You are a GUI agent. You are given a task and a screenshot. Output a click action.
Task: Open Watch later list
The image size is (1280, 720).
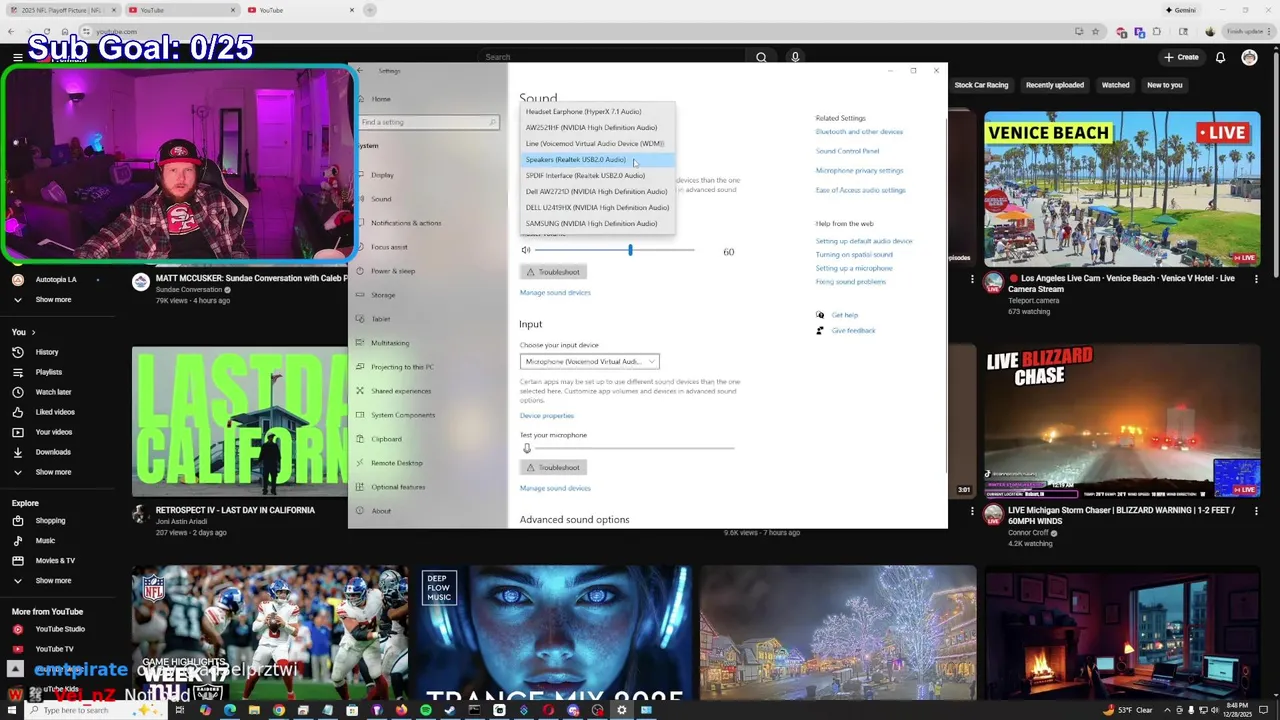click(53, 392)
